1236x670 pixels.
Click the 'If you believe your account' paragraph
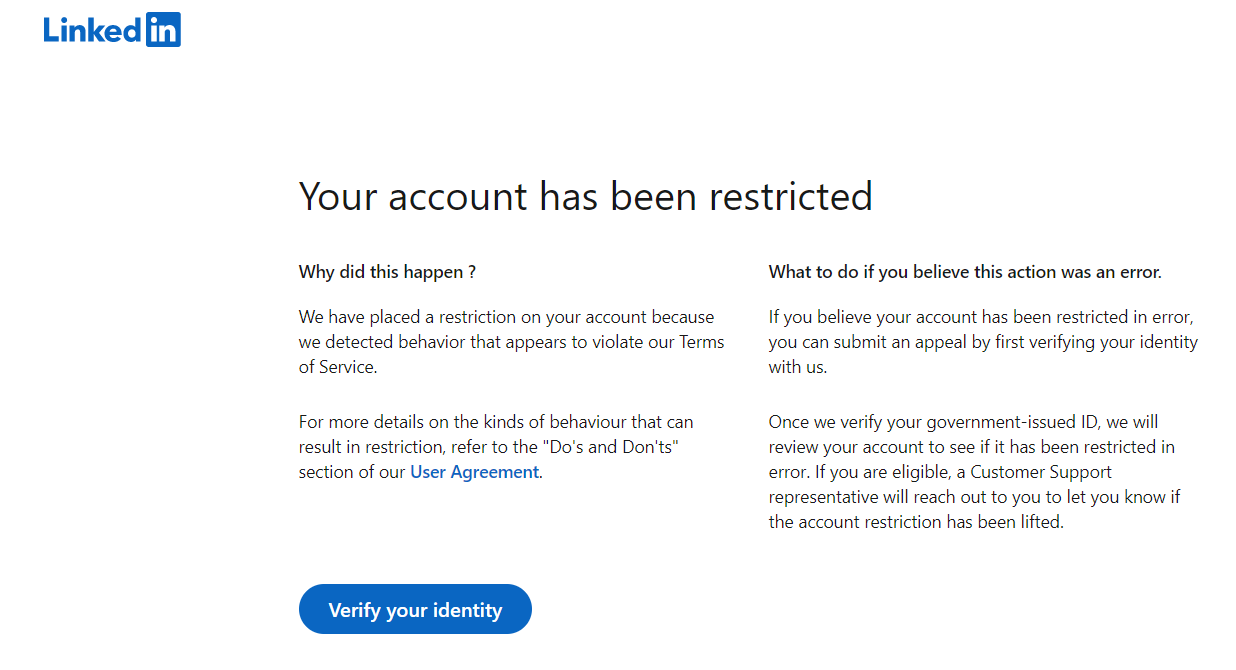click(983, 342)
